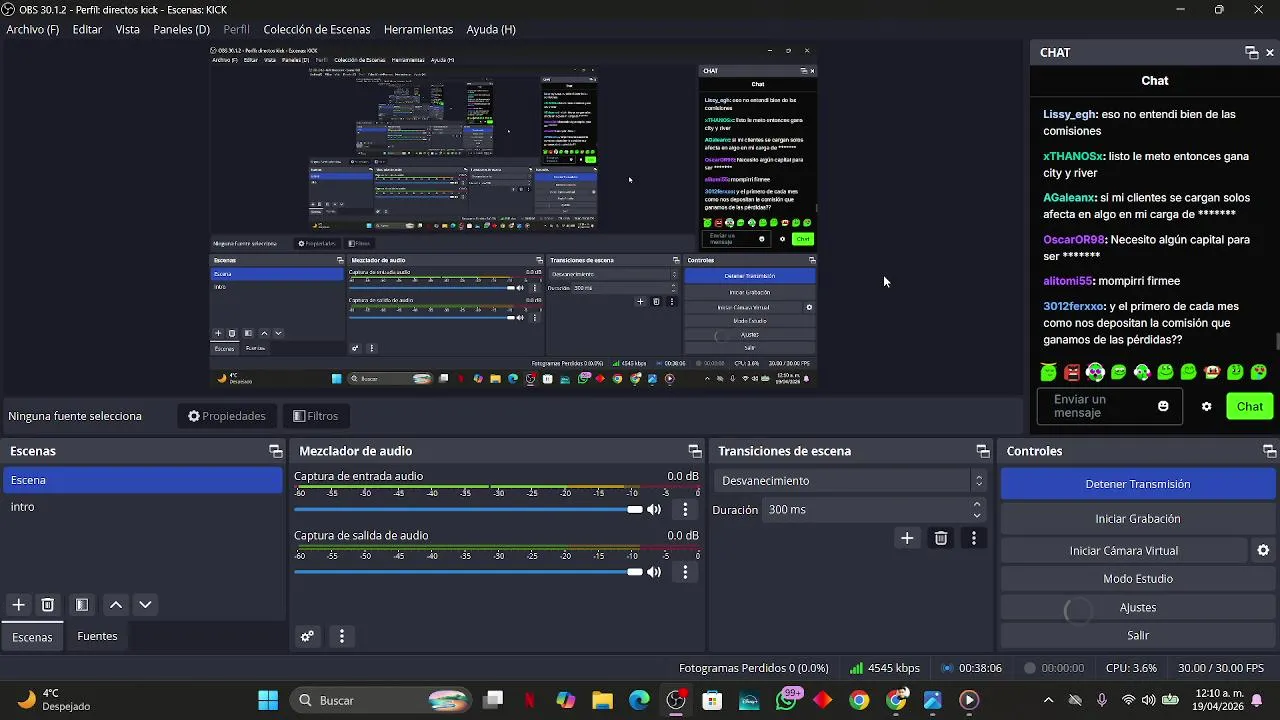Viewport: 1280px width, 720px height.
Task: Open emoji picker in chat input
Action: 1163,406
